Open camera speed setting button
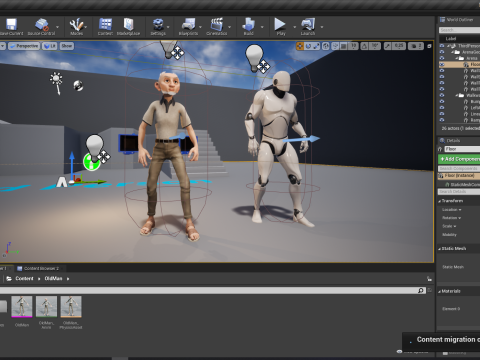 (416, 46)
